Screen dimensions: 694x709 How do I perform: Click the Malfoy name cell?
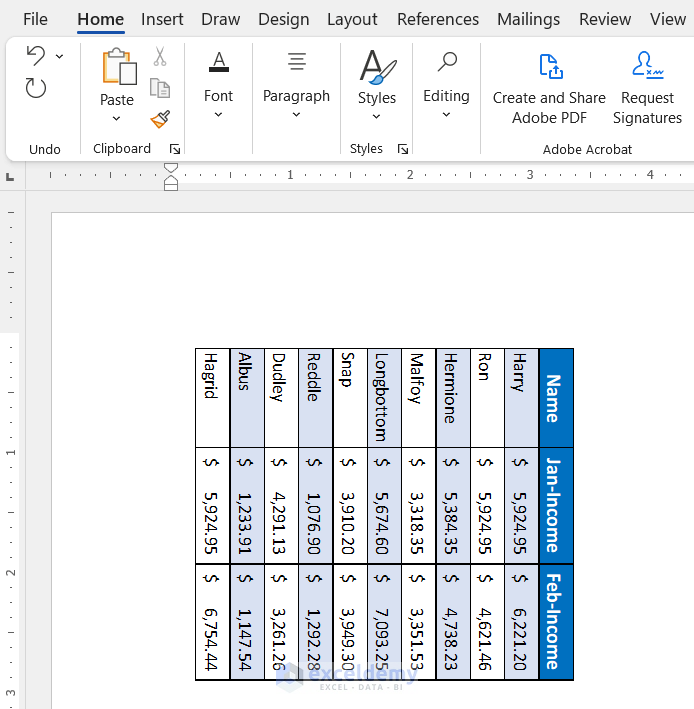[419, 398]
